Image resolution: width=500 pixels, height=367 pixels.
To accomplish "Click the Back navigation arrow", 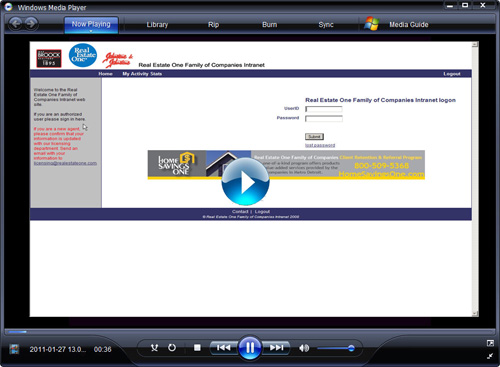I will 15,24.
